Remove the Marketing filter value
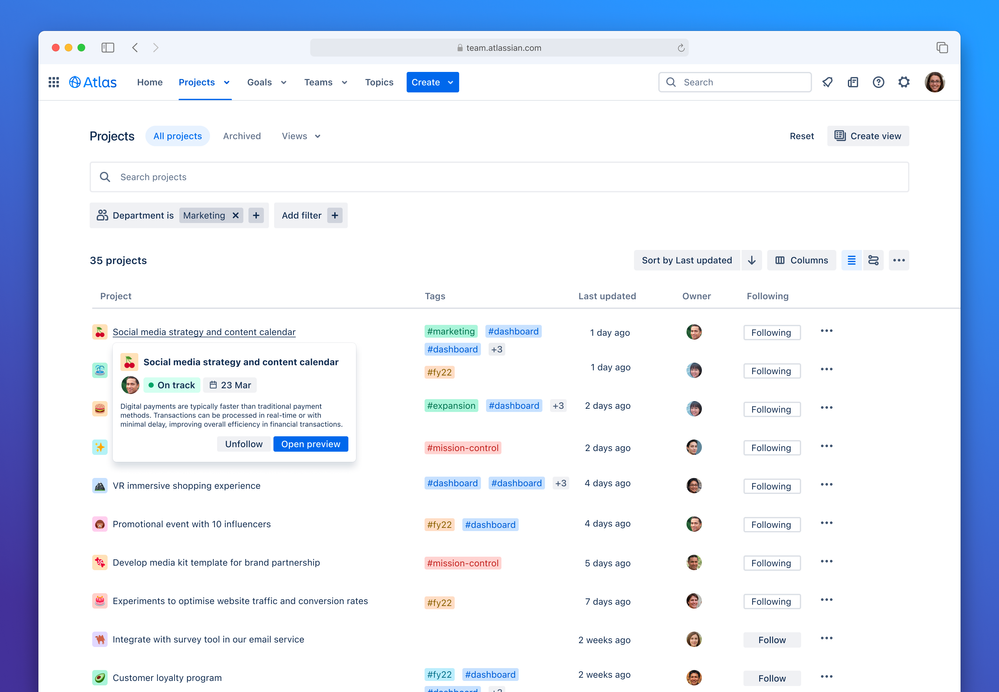Viewport: 999px width, 692px height. [235, 215]
